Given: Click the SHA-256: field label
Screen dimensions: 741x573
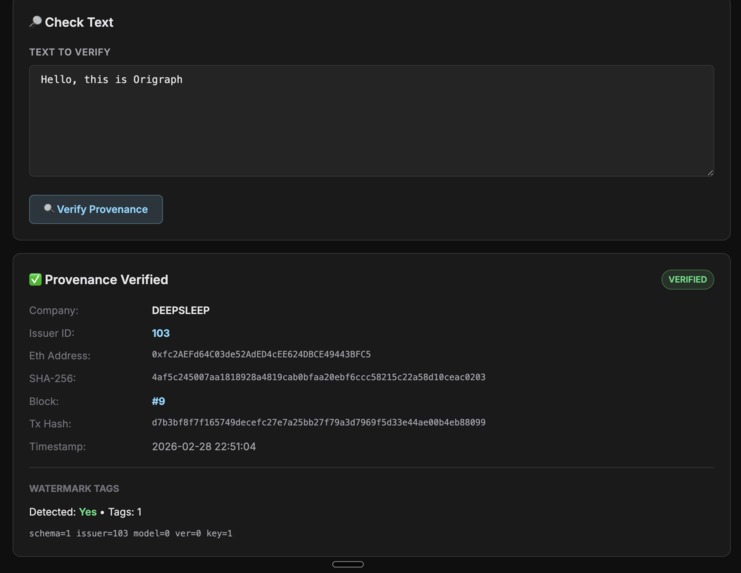Looking at the screenshot, I should tap(52, 378).
